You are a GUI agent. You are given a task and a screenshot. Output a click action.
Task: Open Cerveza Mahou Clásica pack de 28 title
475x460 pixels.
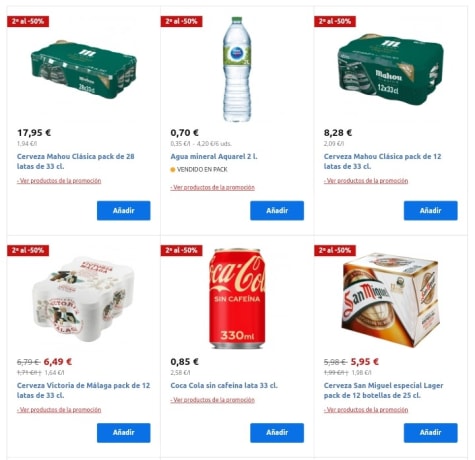pyautogui.click(x=76, y=161)
